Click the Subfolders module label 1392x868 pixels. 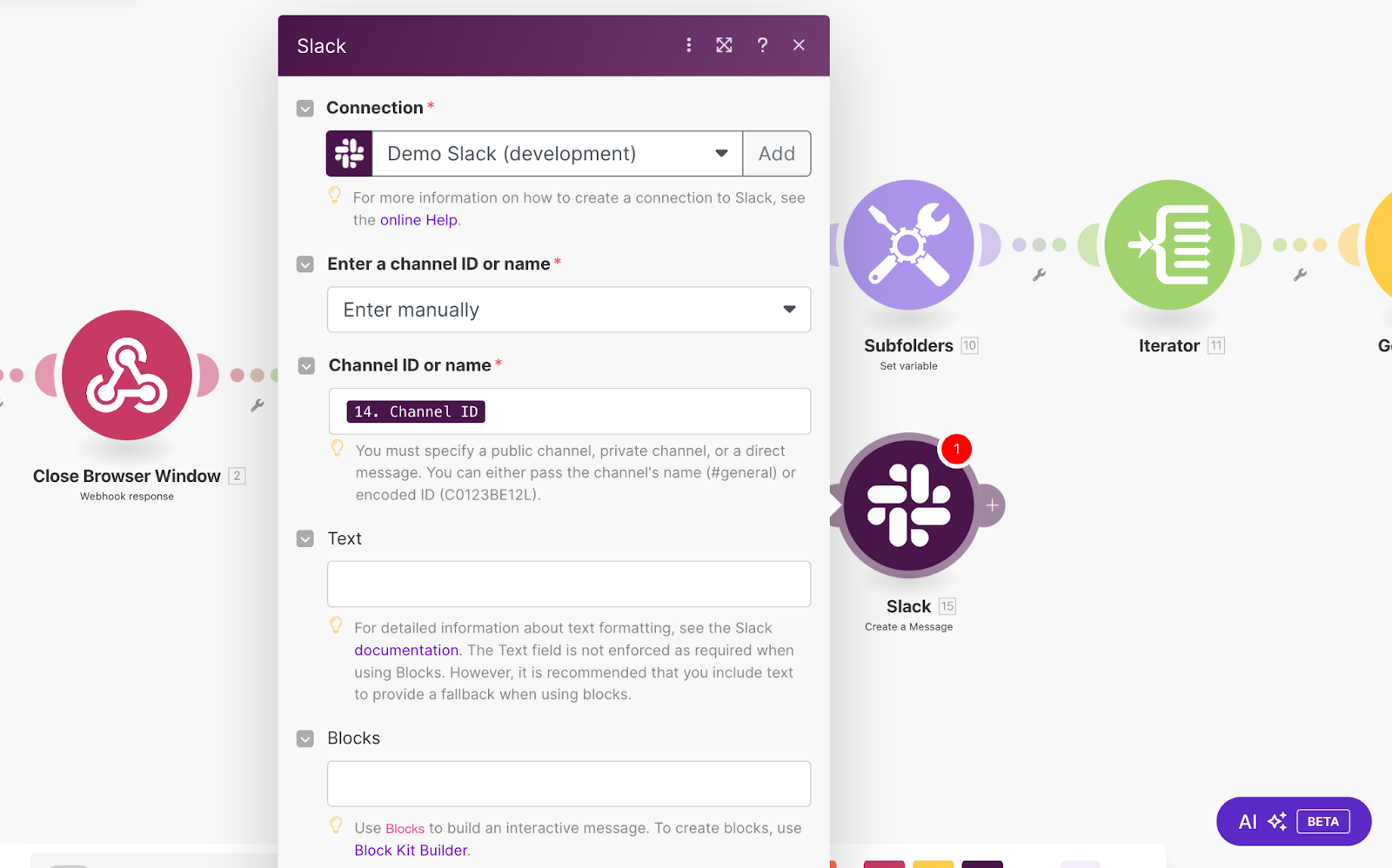click(908, 345)
